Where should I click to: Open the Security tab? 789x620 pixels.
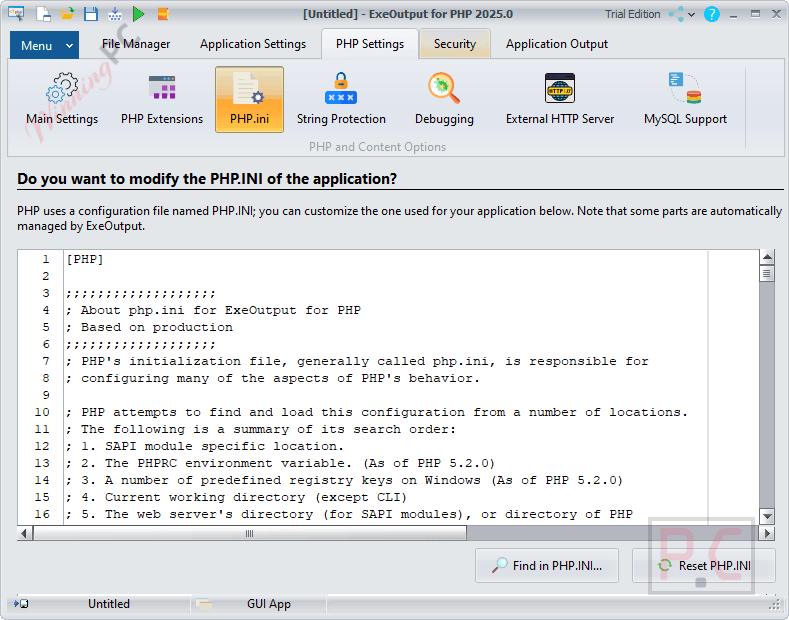pos(455,44)
